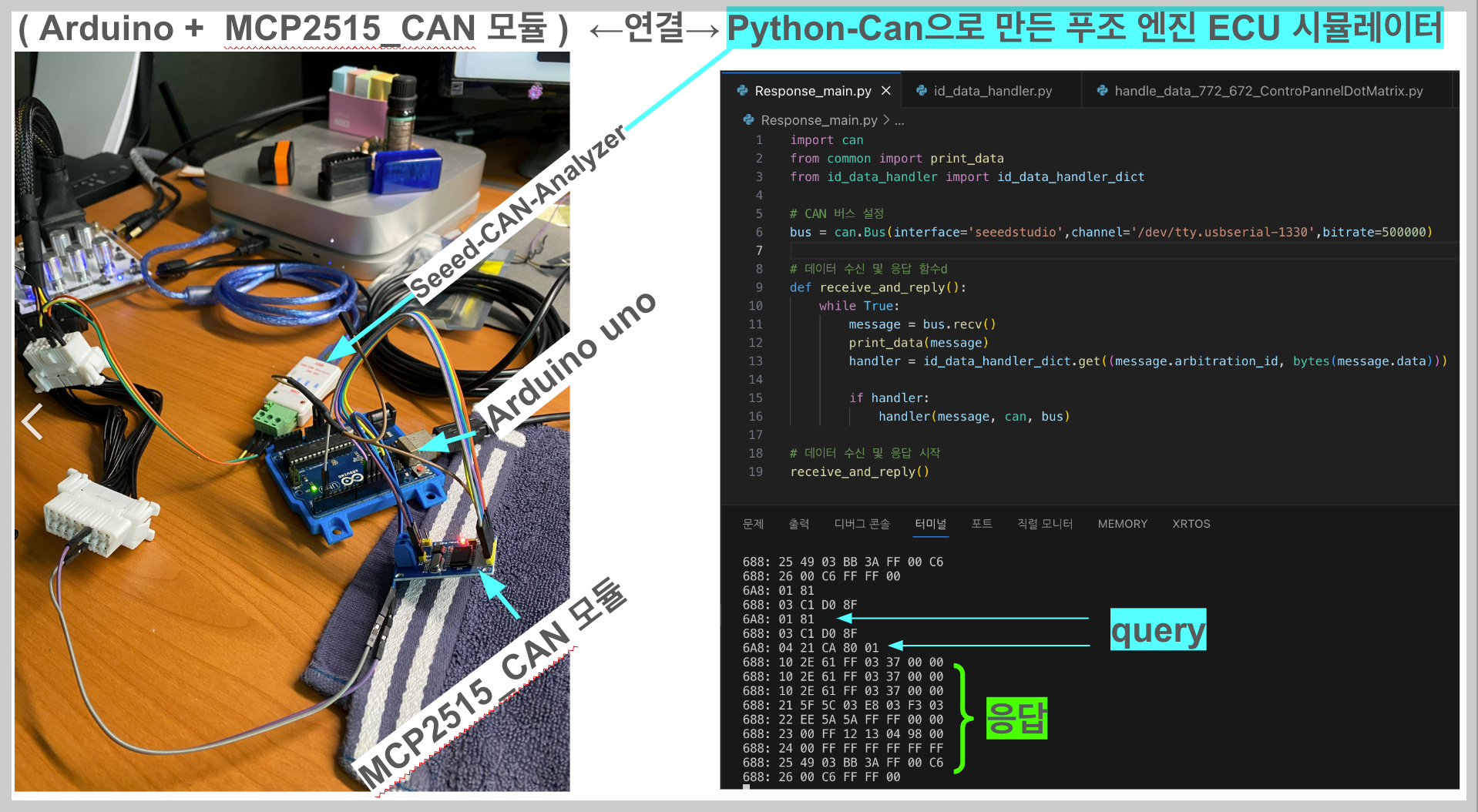Image resolution: width=1478 pixels, height=812 pixels.
Task: Click the can.Bus interface 'seeedstudio' line
Action: [1111, 232]
